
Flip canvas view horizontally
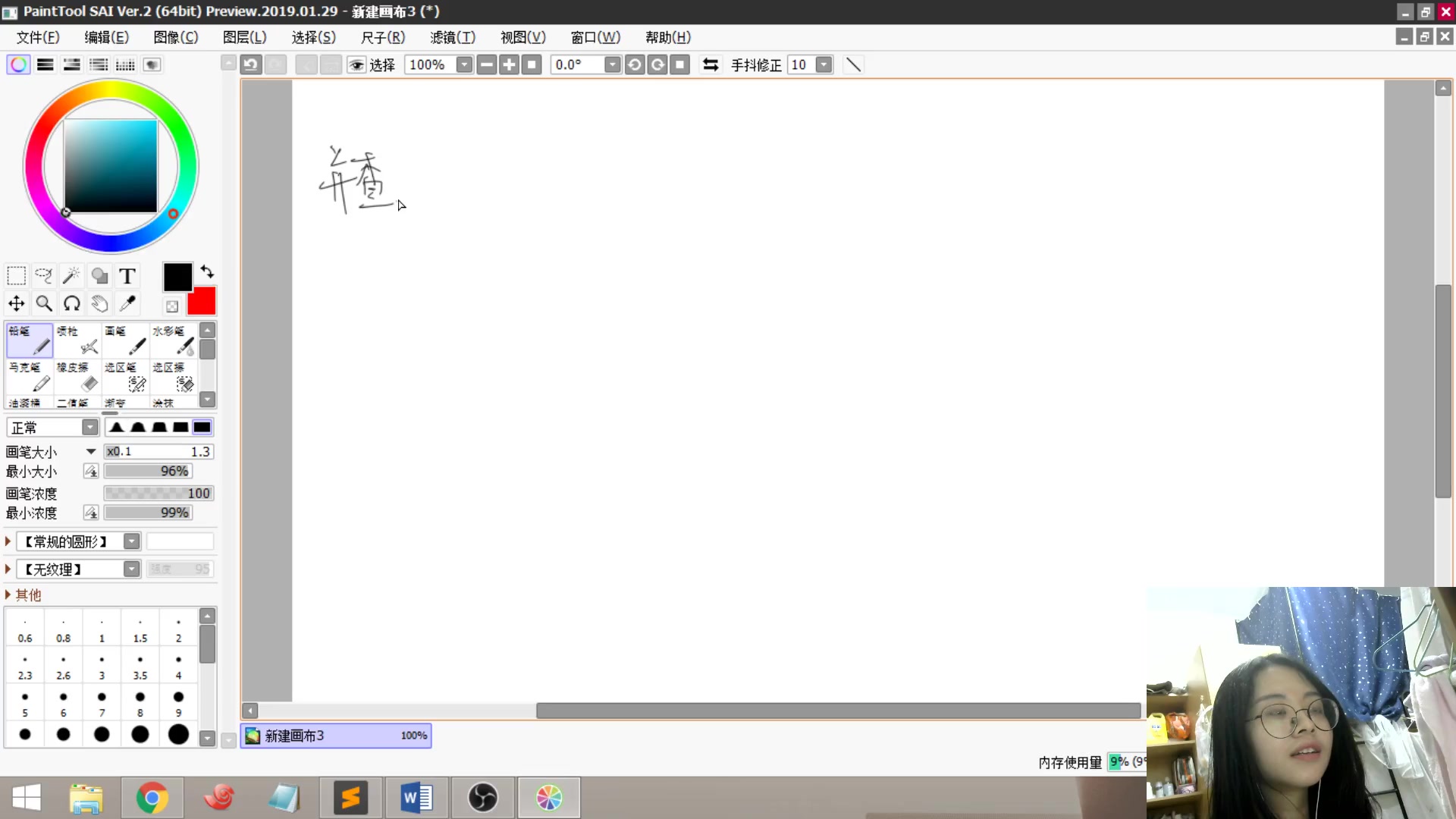[711, 65]
